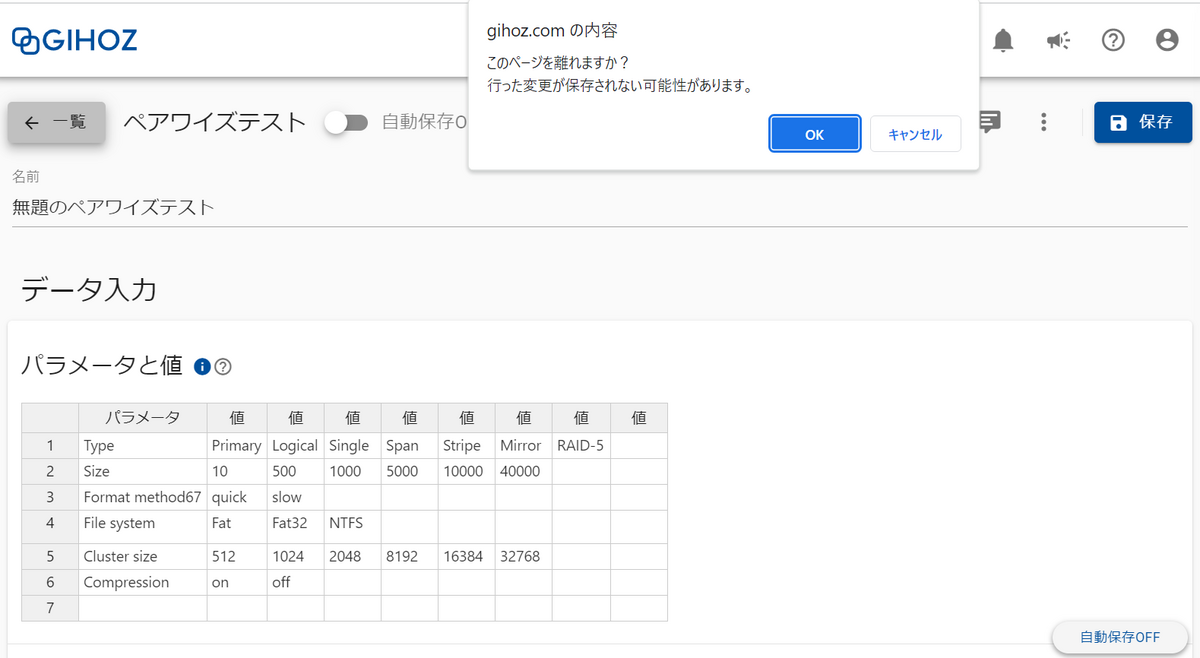
Task: Select the Compression row's on value
Action: click(236, 581)
